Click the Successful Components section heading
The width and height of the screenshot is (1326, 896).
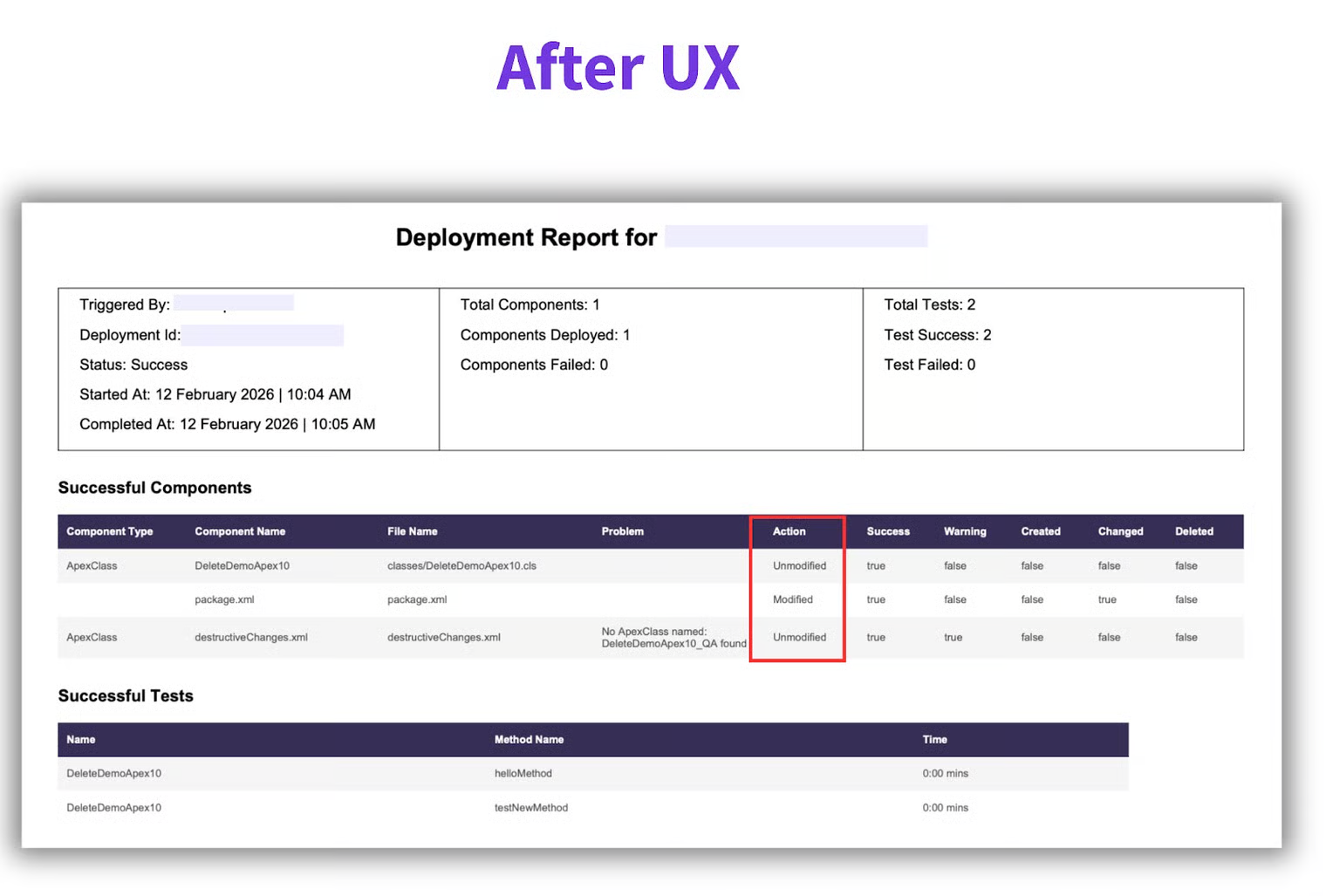click(154, 488)
